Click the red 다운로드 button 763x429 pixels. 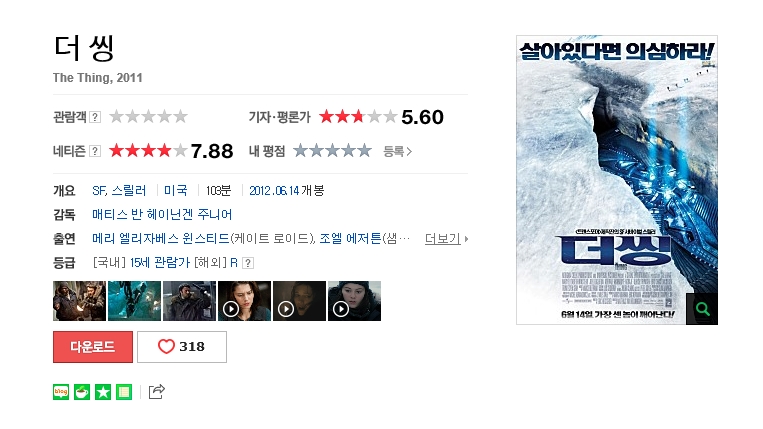tap(93, 347)
